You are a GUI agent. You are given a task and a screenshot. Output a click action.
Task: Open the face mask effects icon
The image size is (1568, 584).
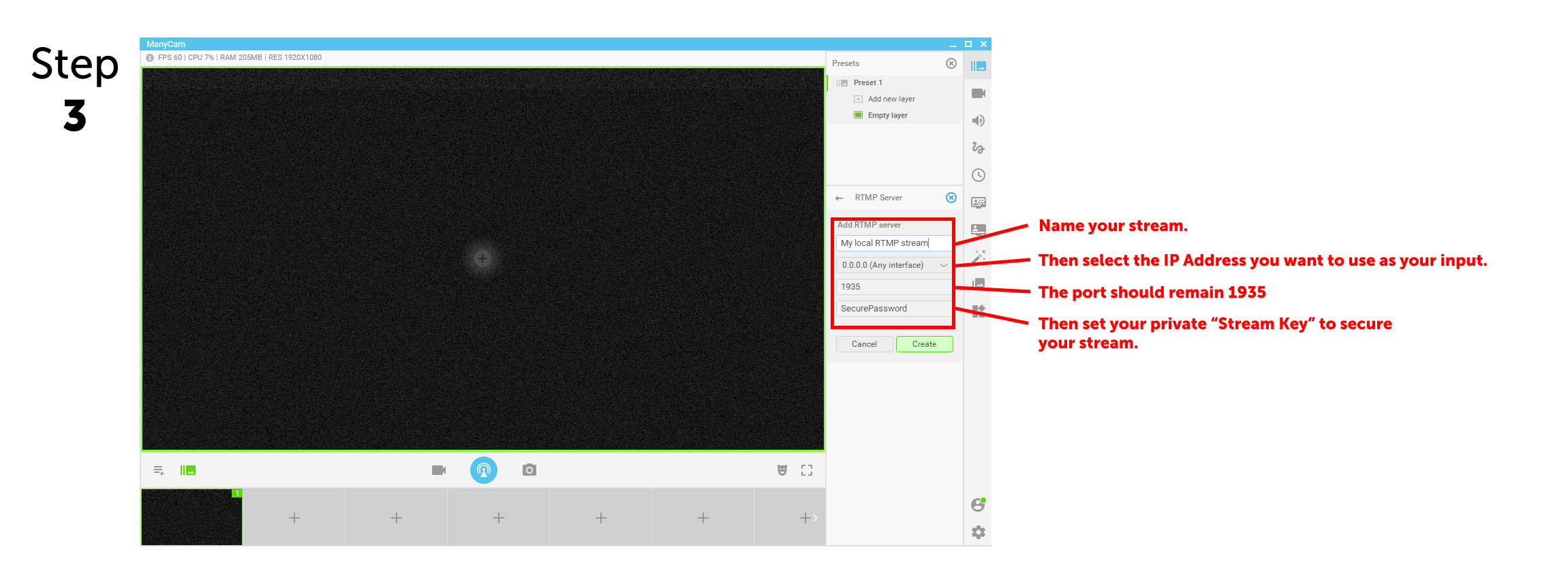click(782, 470)
